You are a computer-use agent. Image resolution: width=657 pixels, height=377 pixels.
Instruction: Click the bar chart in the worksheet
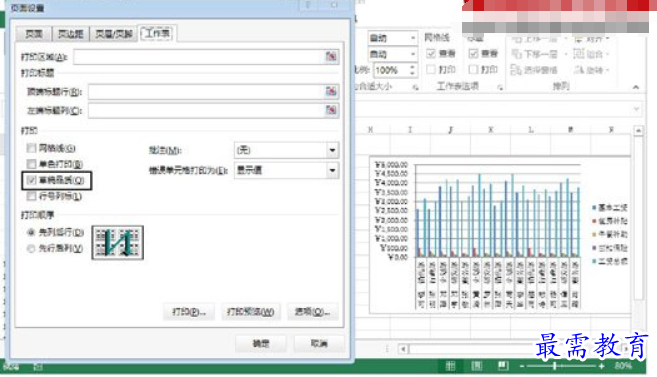(x=499, y=235)
